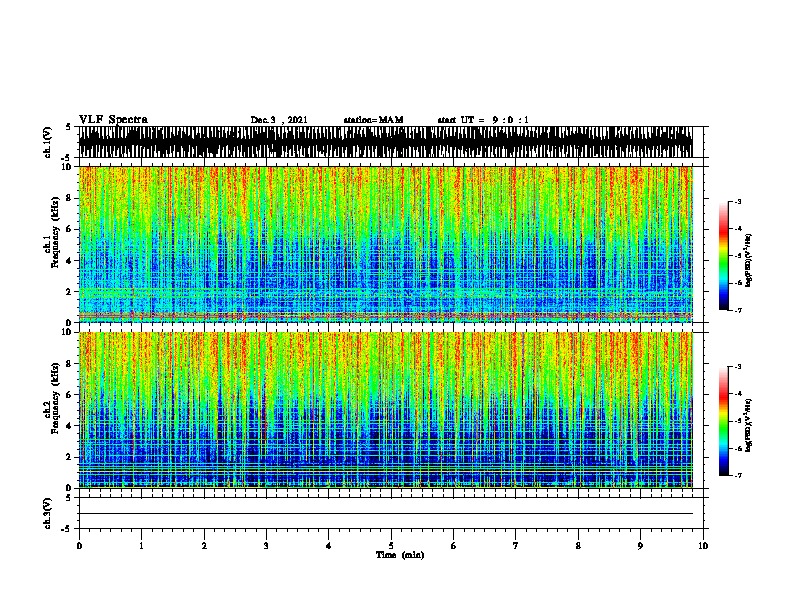The height and width of the screenshot is (612, 792).
Task: Click the ch.2 frequency axis "2" tick label
Action: click(x=70, y=457)
